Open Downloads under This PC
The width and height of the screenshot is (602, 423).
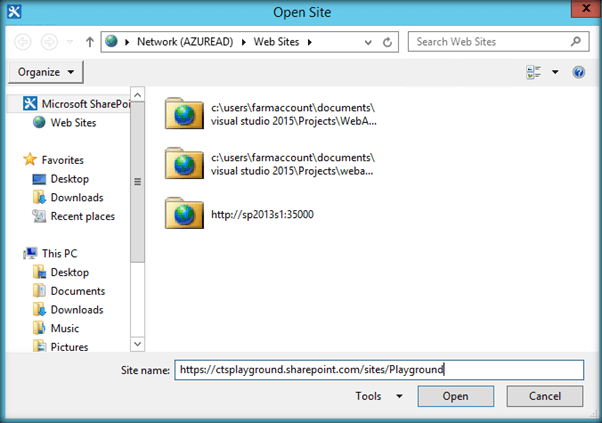77,309
